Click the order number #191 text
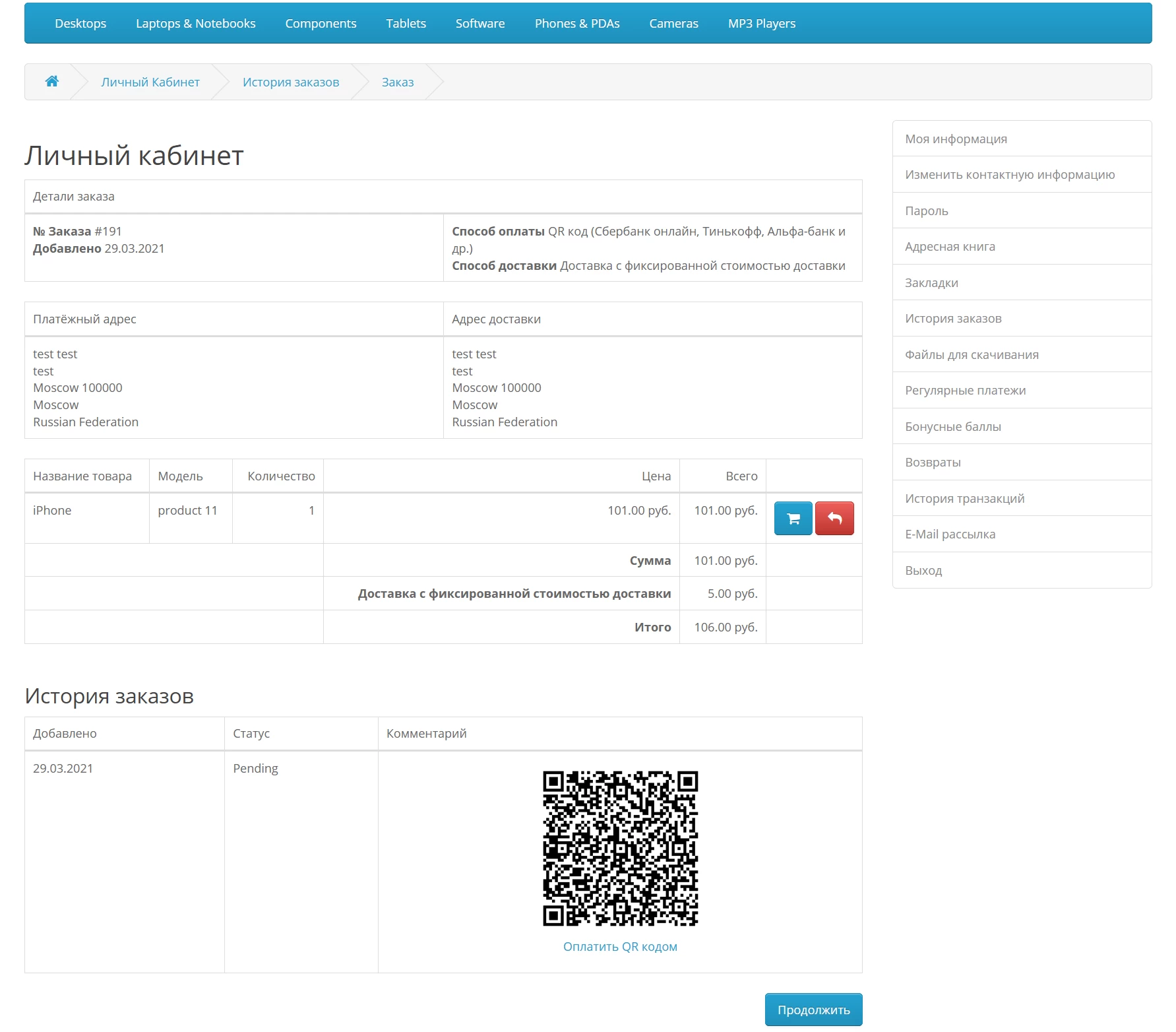Image resolution: width=1176 pixels, height=1032 pixels. (108, 232)
